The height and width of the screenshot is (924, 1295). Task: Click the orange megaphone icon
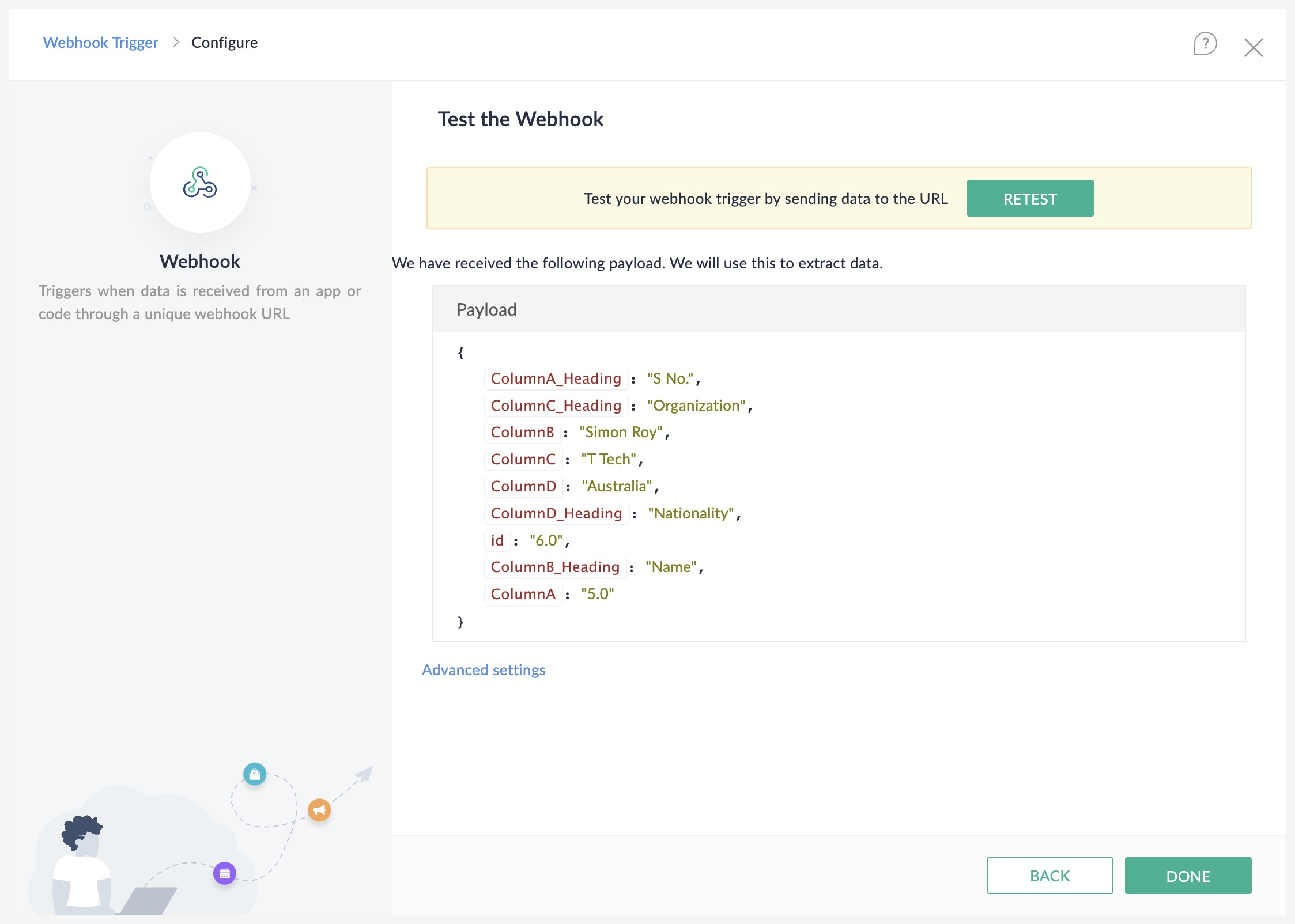pyautogui.click(x=319, y=810)
